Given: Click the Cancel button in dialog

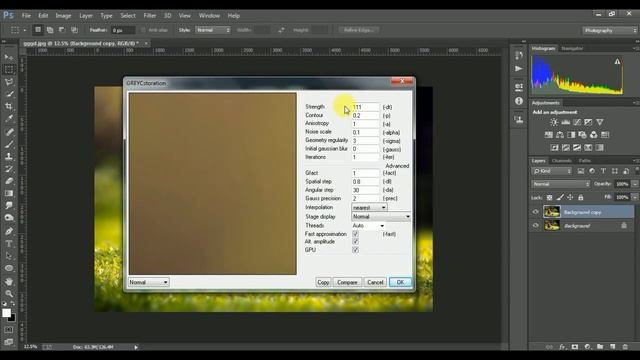Looking at the screenshot, I should coord(375,282).
